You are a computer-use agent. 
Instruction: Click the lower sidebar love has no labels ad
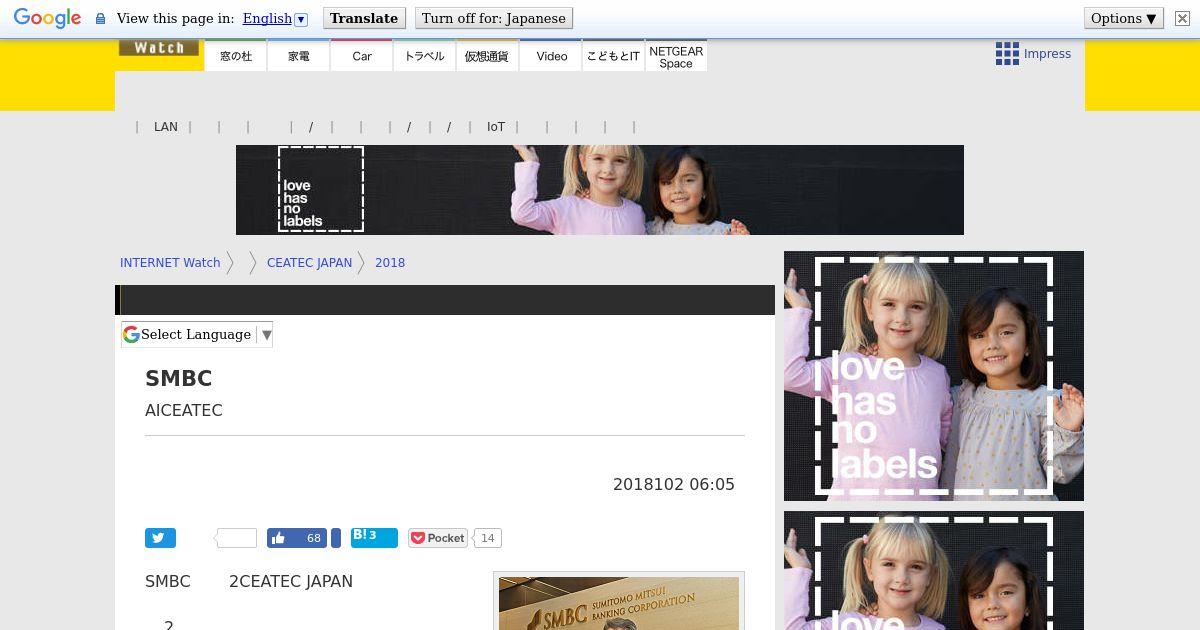coord(934,570)
